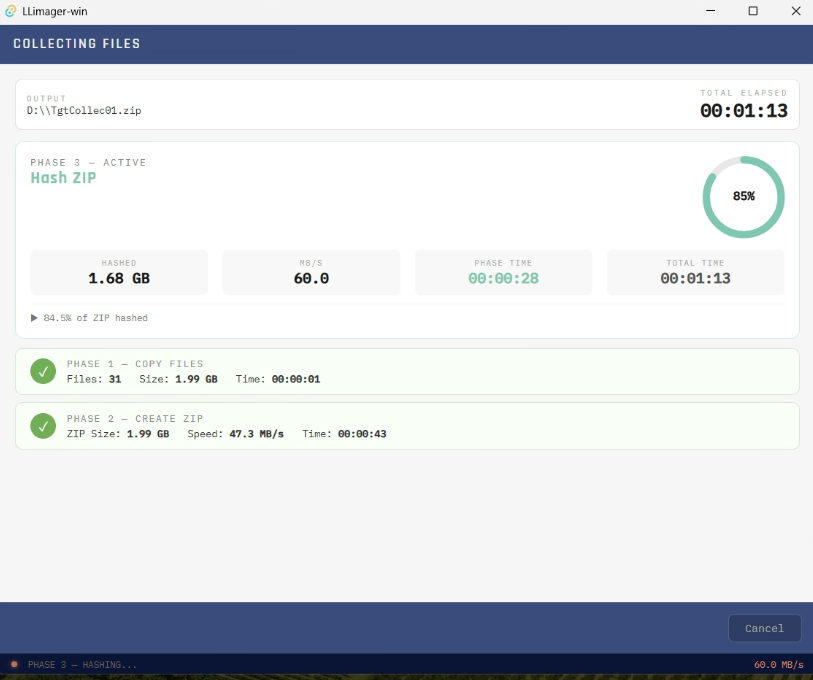
Task: Click 'Time: 00:00:01' in Phase 1
Action: (278, 379)
